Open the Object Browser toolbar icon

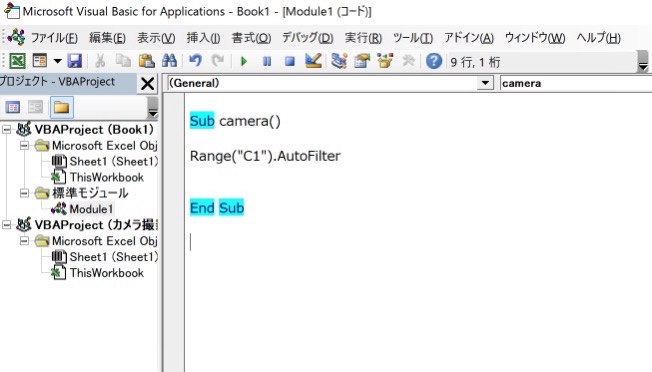[x=385, y=61]
